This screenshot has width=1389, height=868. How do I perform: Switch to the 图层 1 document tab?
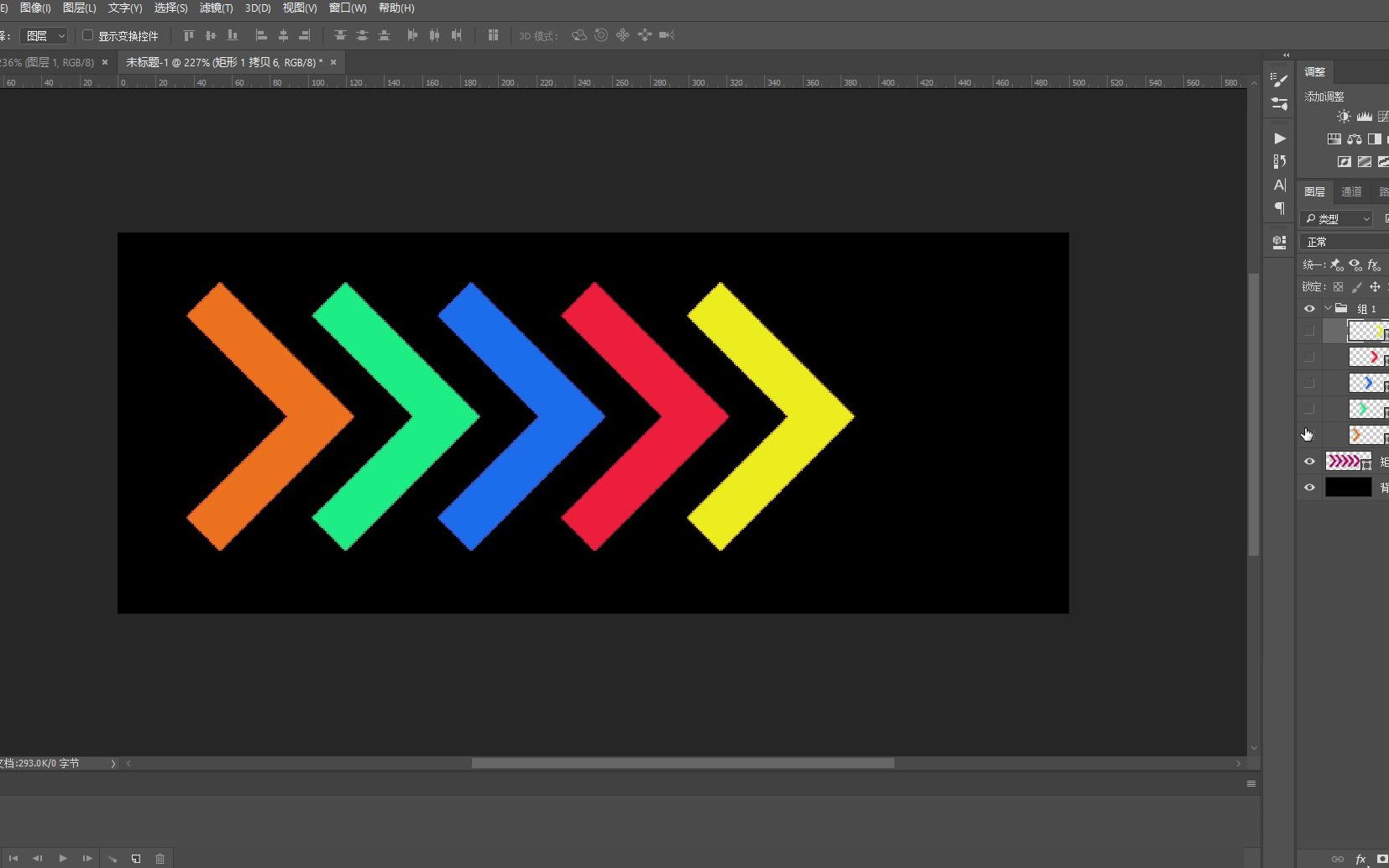[x=46, y=62]
